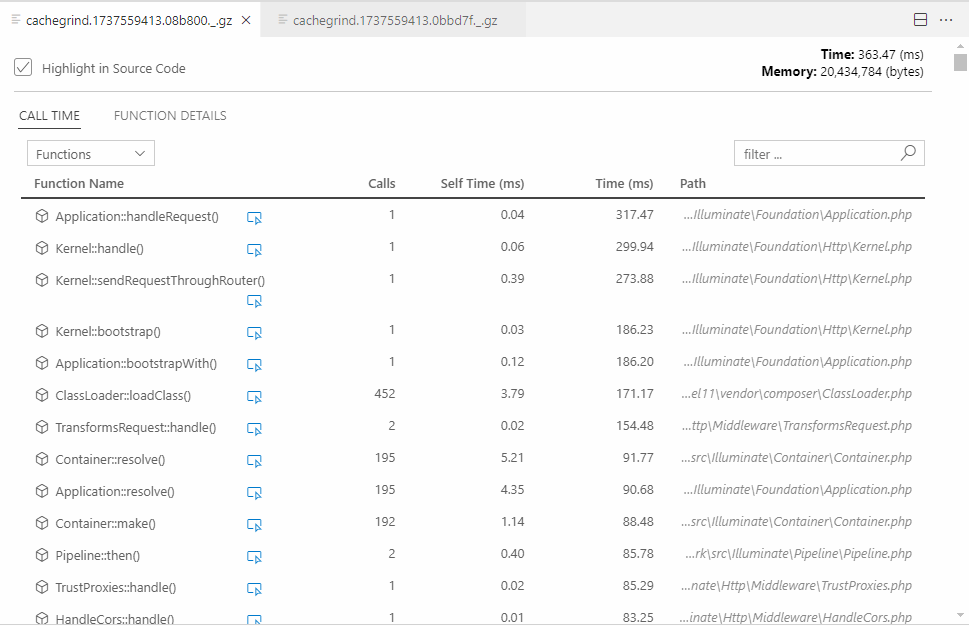969x626 pixels.
Task: Select Container::make() function name
Action: point(105,524)
